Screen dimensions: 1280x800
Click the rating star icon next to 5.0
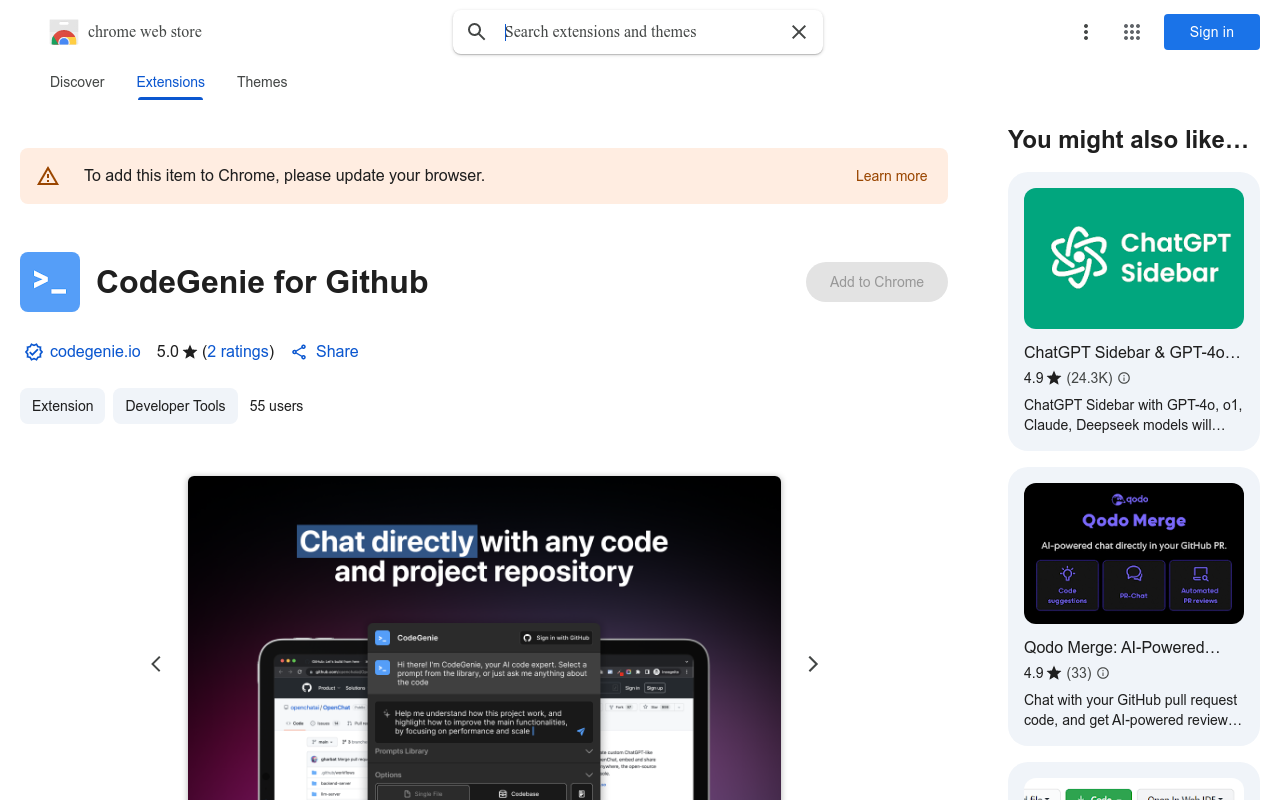coord(190,352)
